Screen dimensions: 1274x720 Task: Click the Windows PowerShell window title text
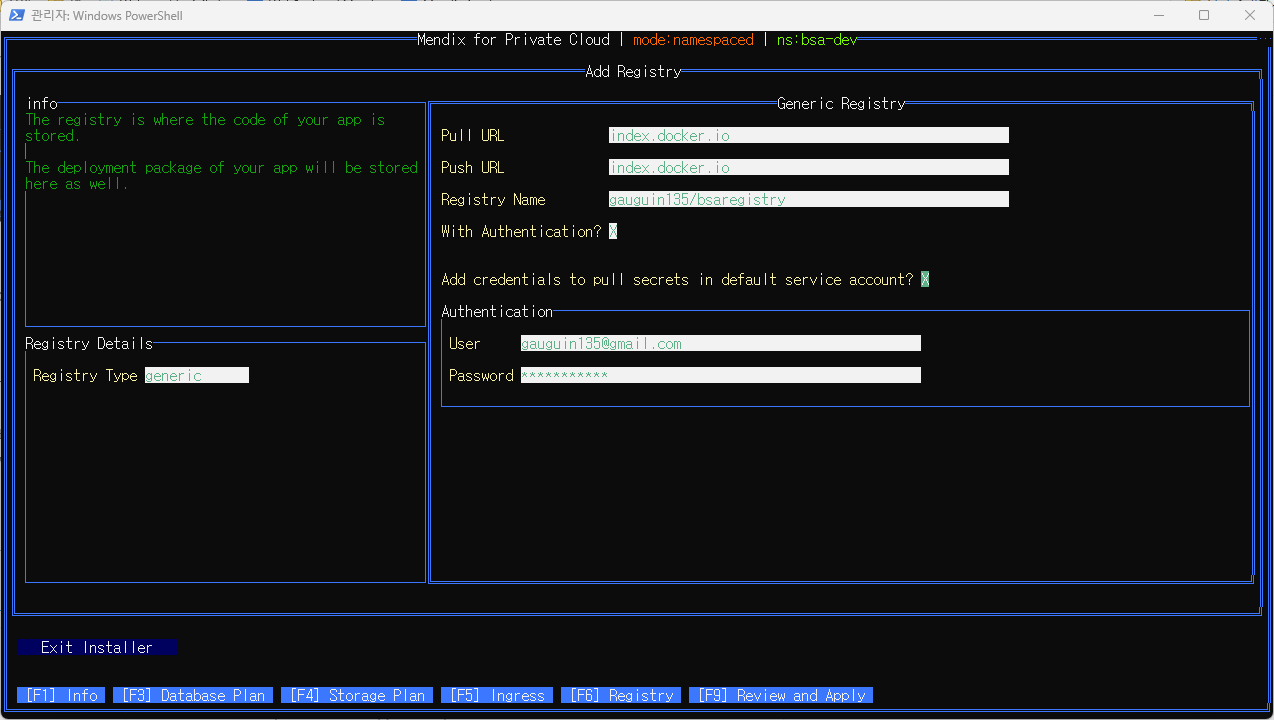(107, 15)
